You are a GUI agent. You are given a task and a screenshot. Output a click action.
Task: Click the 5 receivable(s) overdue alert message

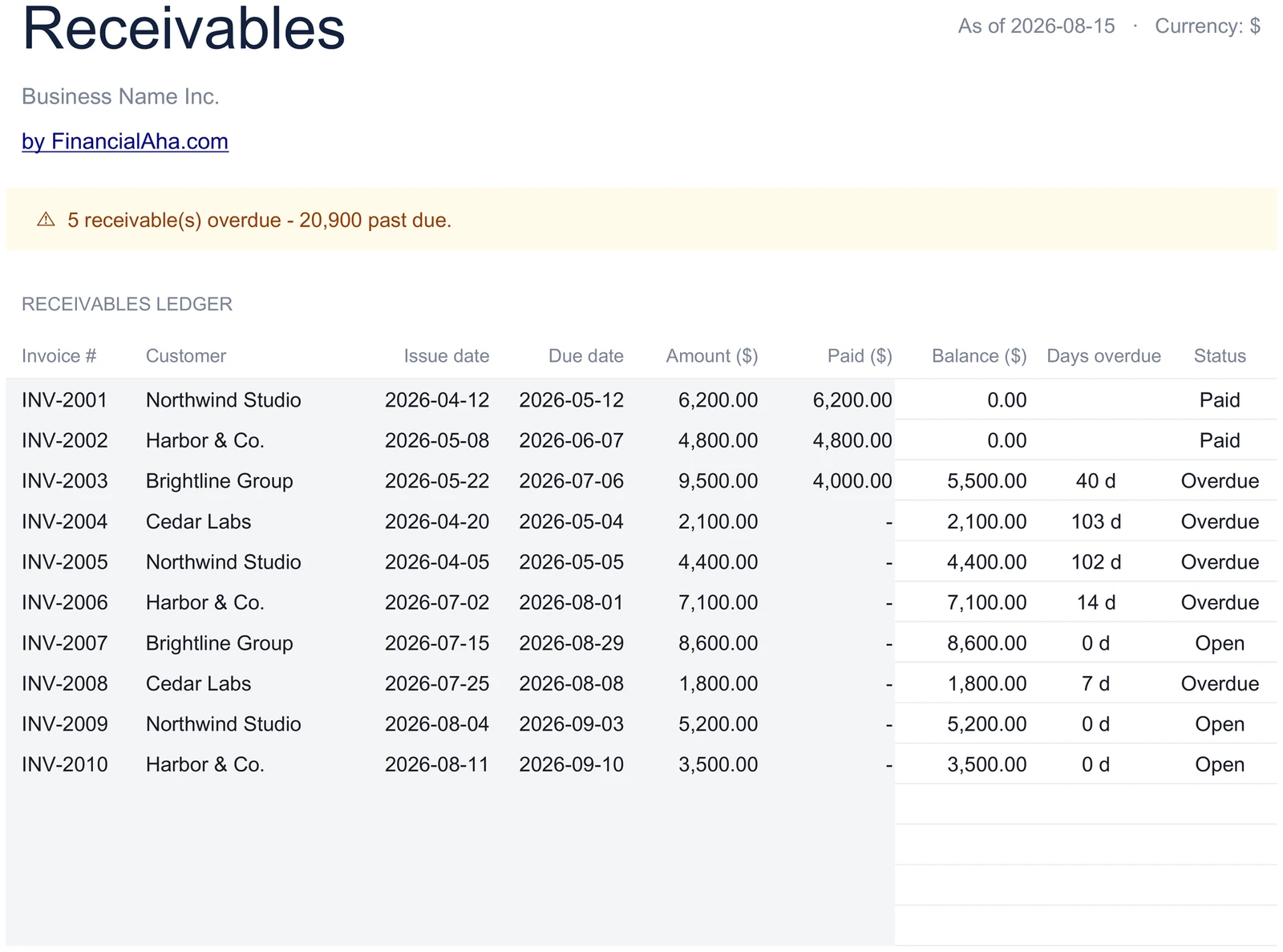point(259,220)
